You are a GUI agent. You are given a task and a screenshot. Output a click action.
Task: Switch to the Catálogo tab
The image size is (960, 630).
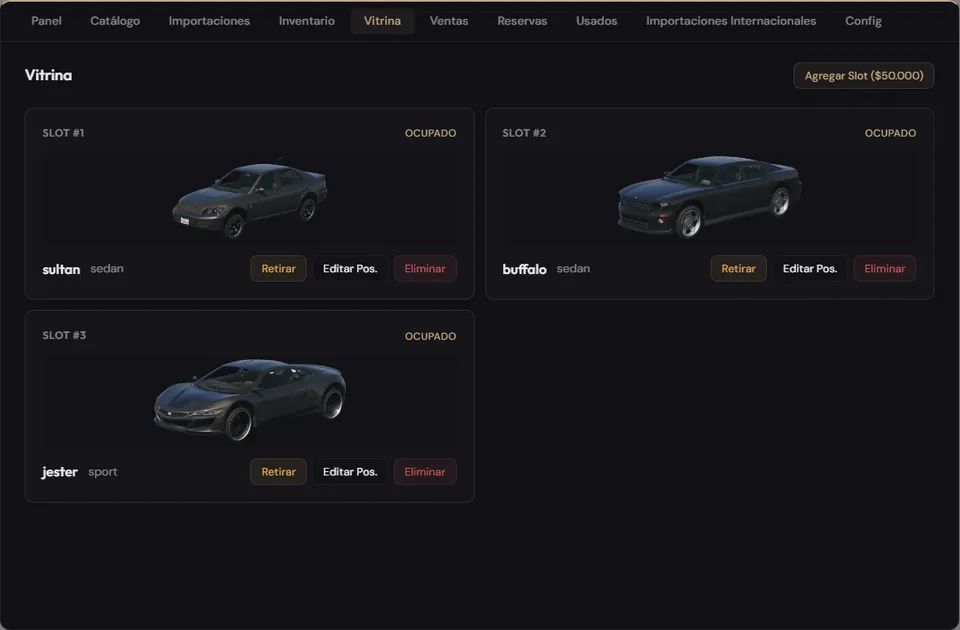pos(115,21)
